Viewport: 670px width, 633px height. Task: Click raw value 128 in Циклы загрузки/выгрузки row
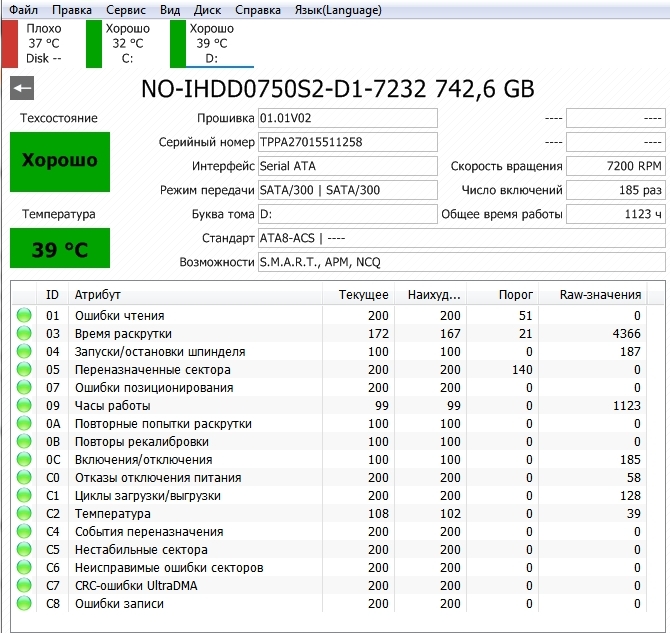click(630, 495)
